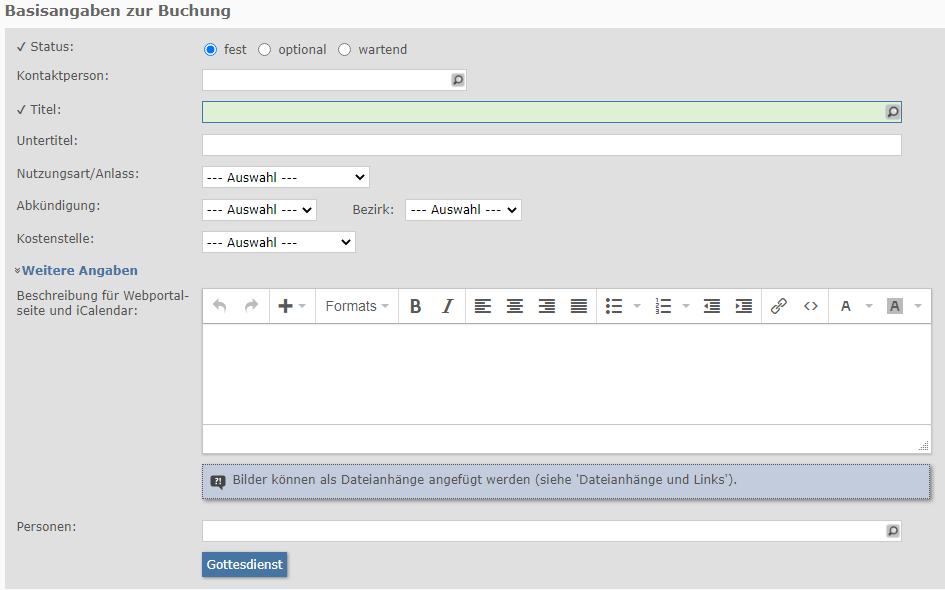Click the Gottesdienst button
The image size is (945, 590).
[244, 564]
